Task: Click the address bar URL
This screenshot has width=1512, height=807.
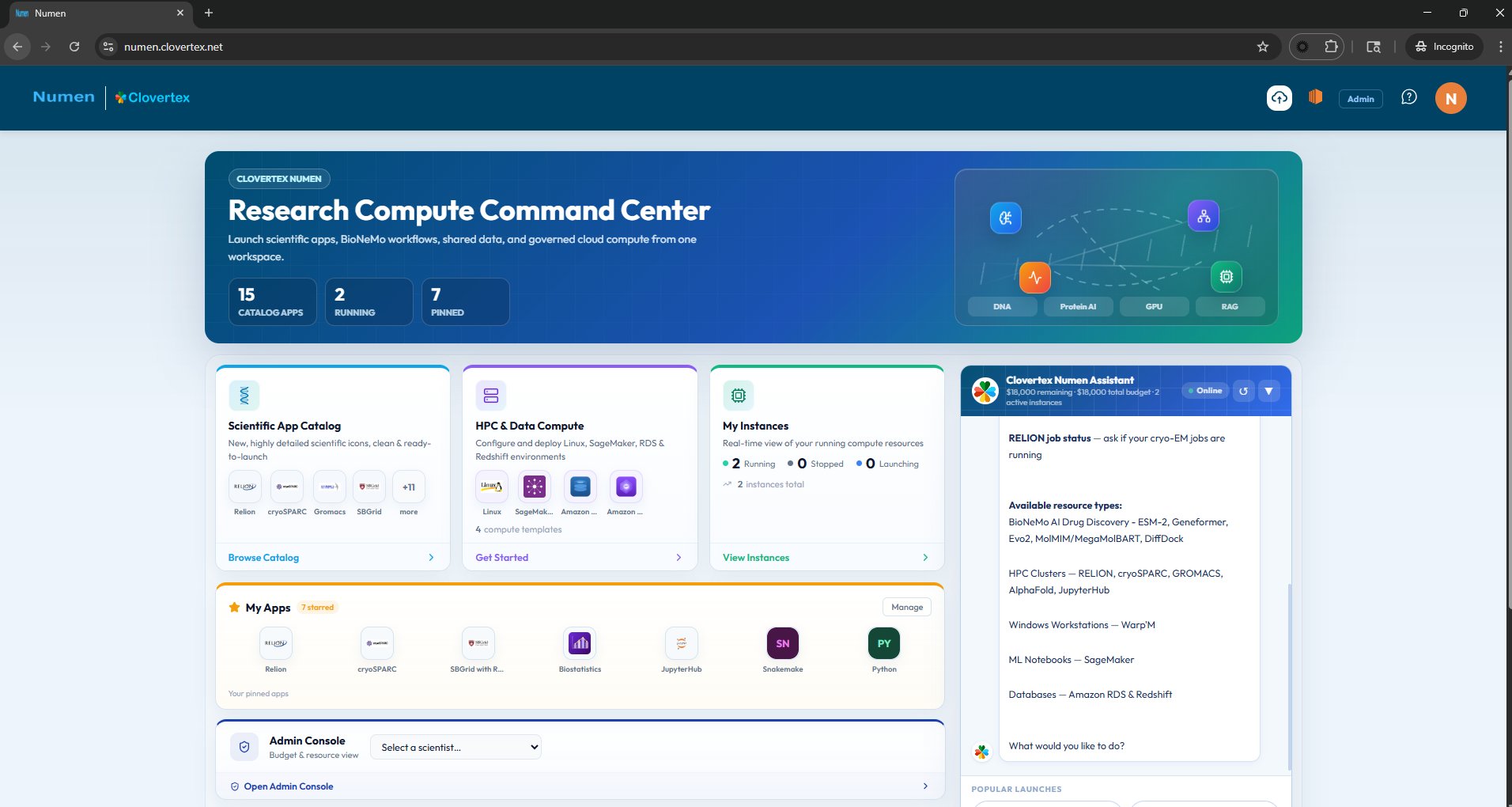Action: click(x=173, y=47)
